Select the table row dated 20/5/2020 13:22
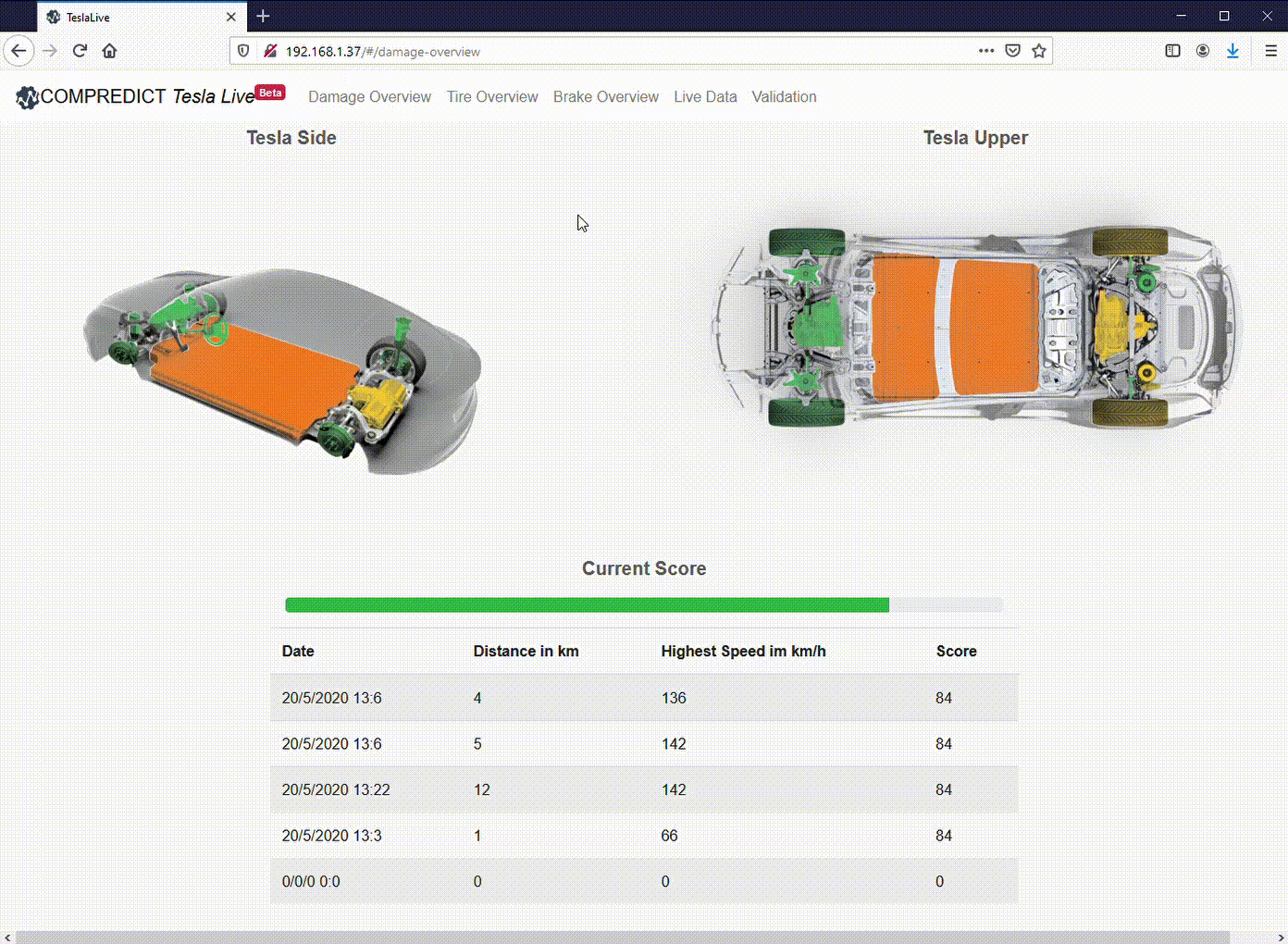Viewport: 1288px width, 944px height. (x=644, y=789)
